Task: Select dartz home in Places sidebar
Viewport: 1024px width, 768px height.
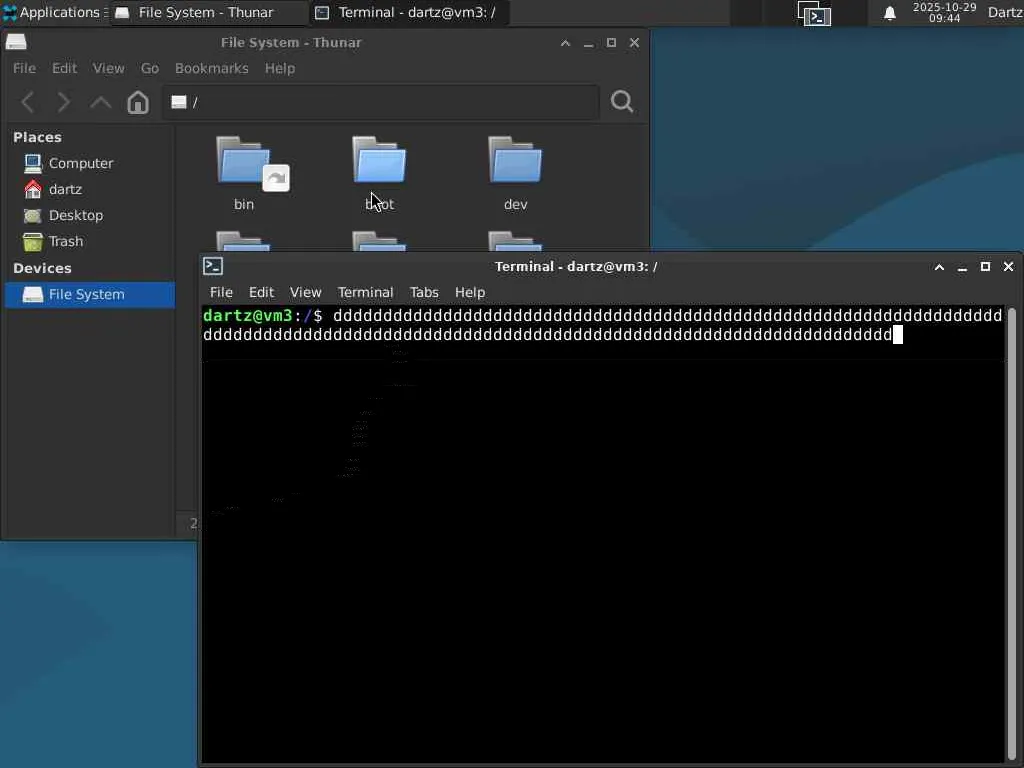Action: [x=65, y=189]
